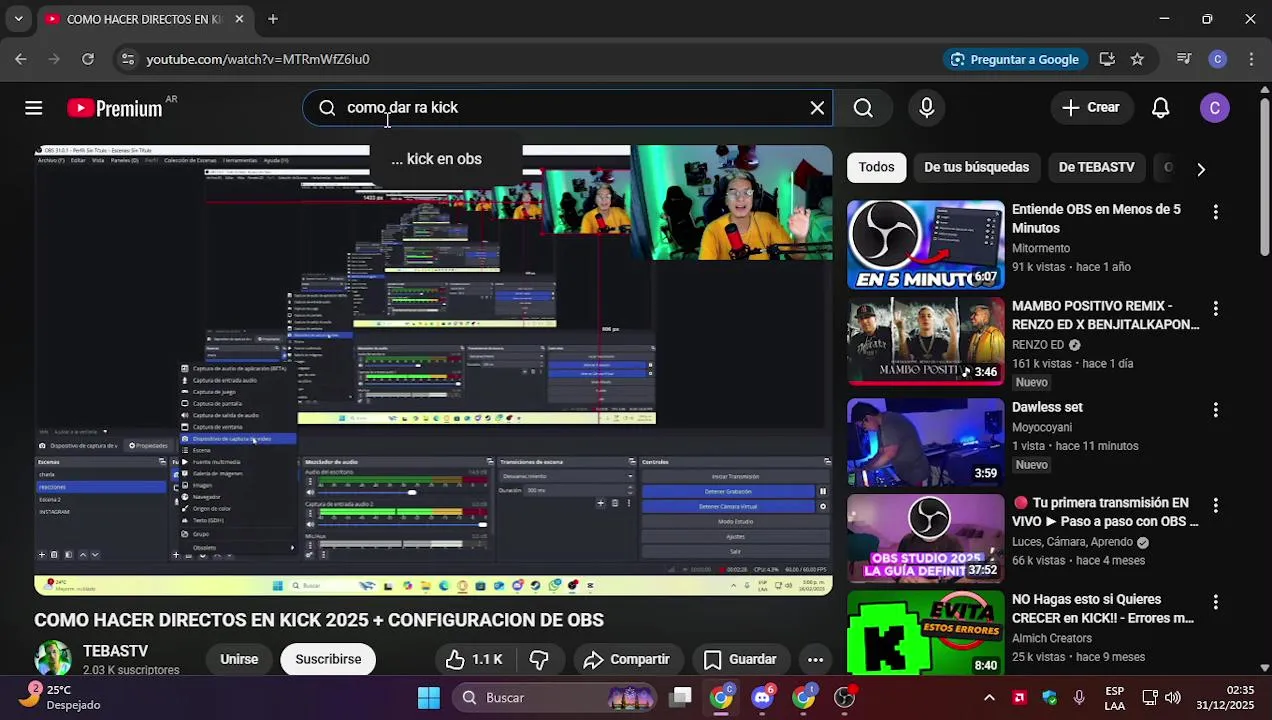Screen dimensions: 1272x720
Task: Select the De tus búsquedas chip
Action: [x=976, y=167]
